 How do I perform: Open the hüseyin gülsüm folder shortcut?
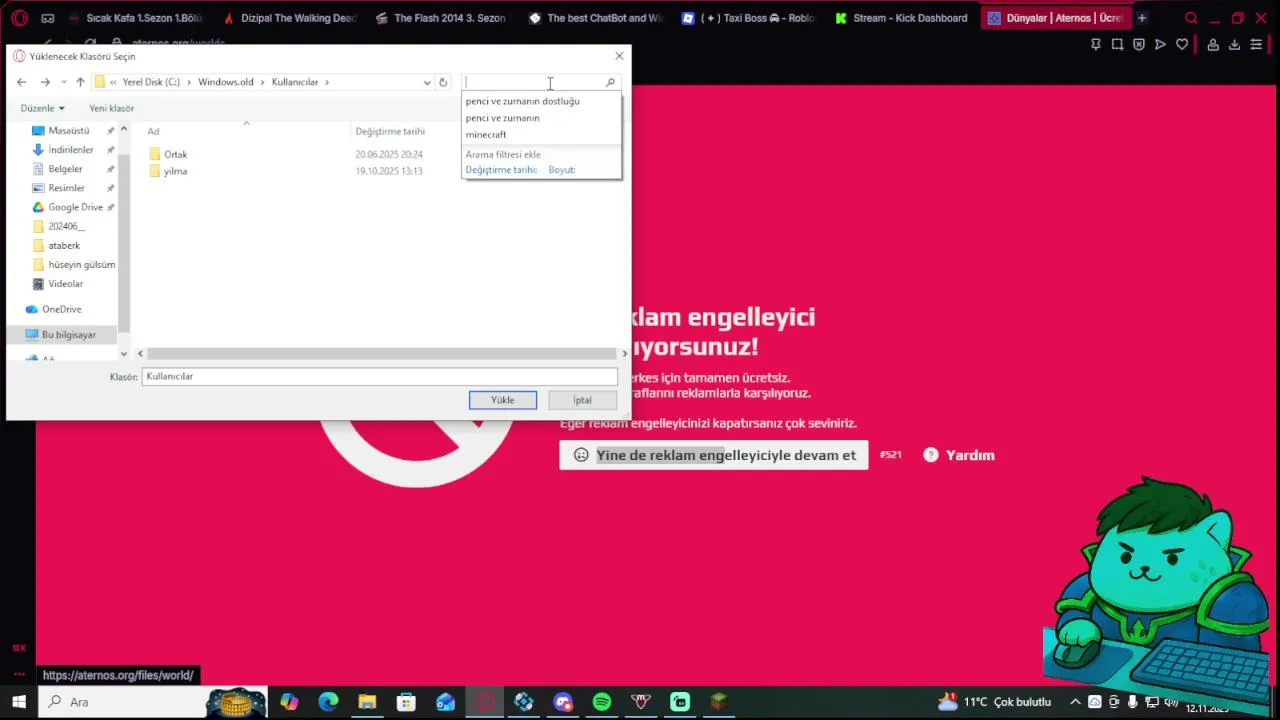point(81,265)
